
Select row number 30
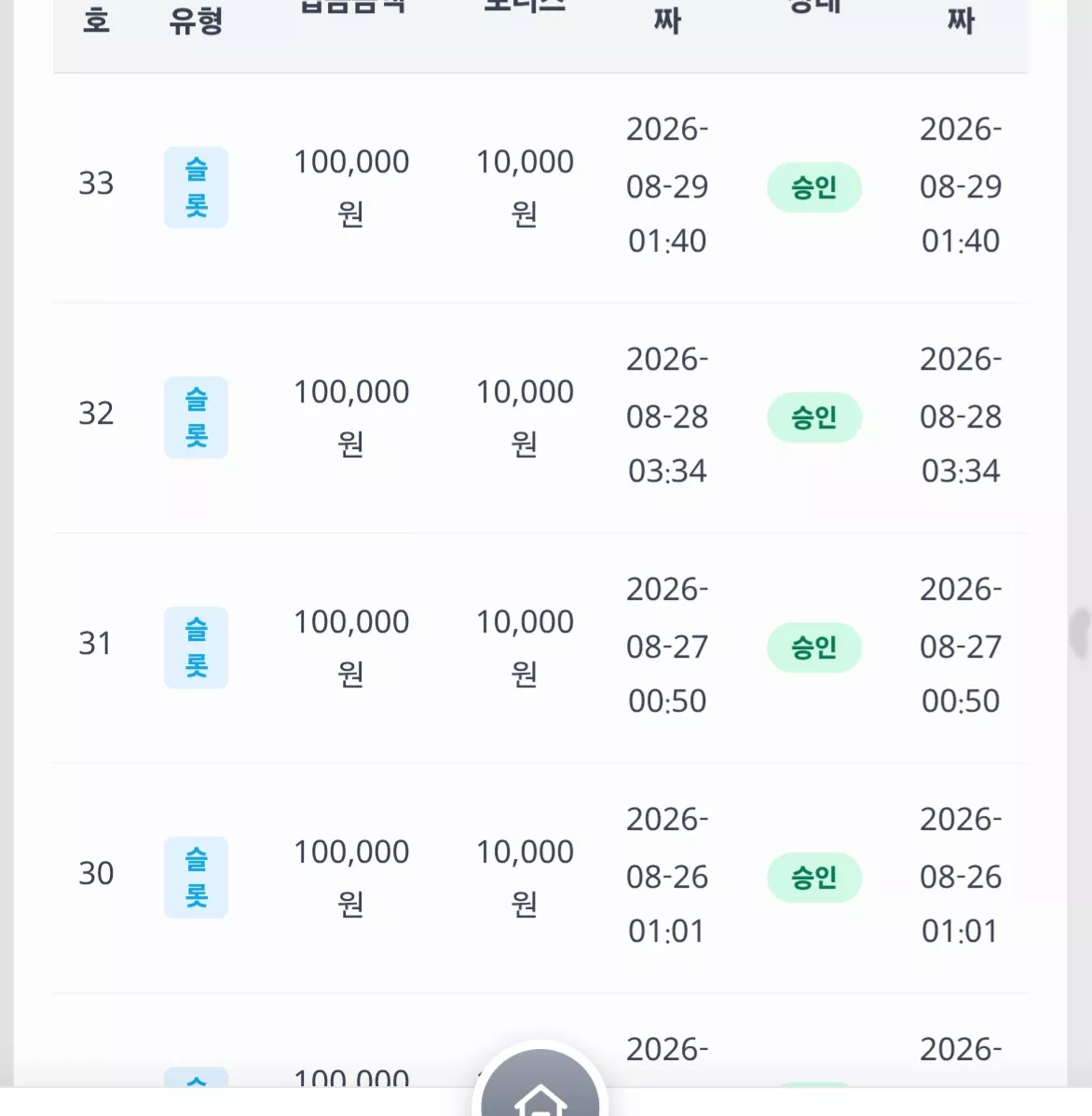point(96,873)
